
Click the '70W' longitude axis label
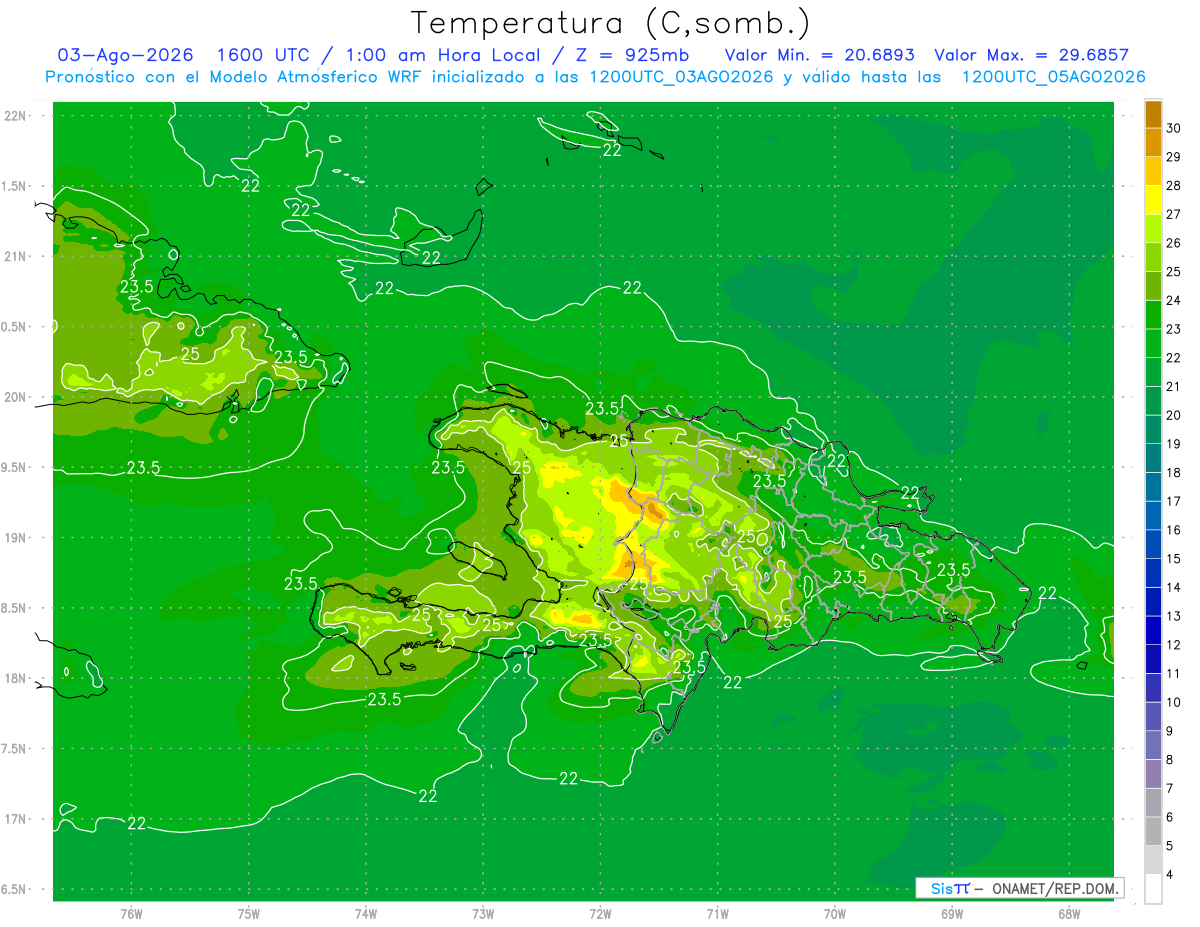(x=835, y=914)
